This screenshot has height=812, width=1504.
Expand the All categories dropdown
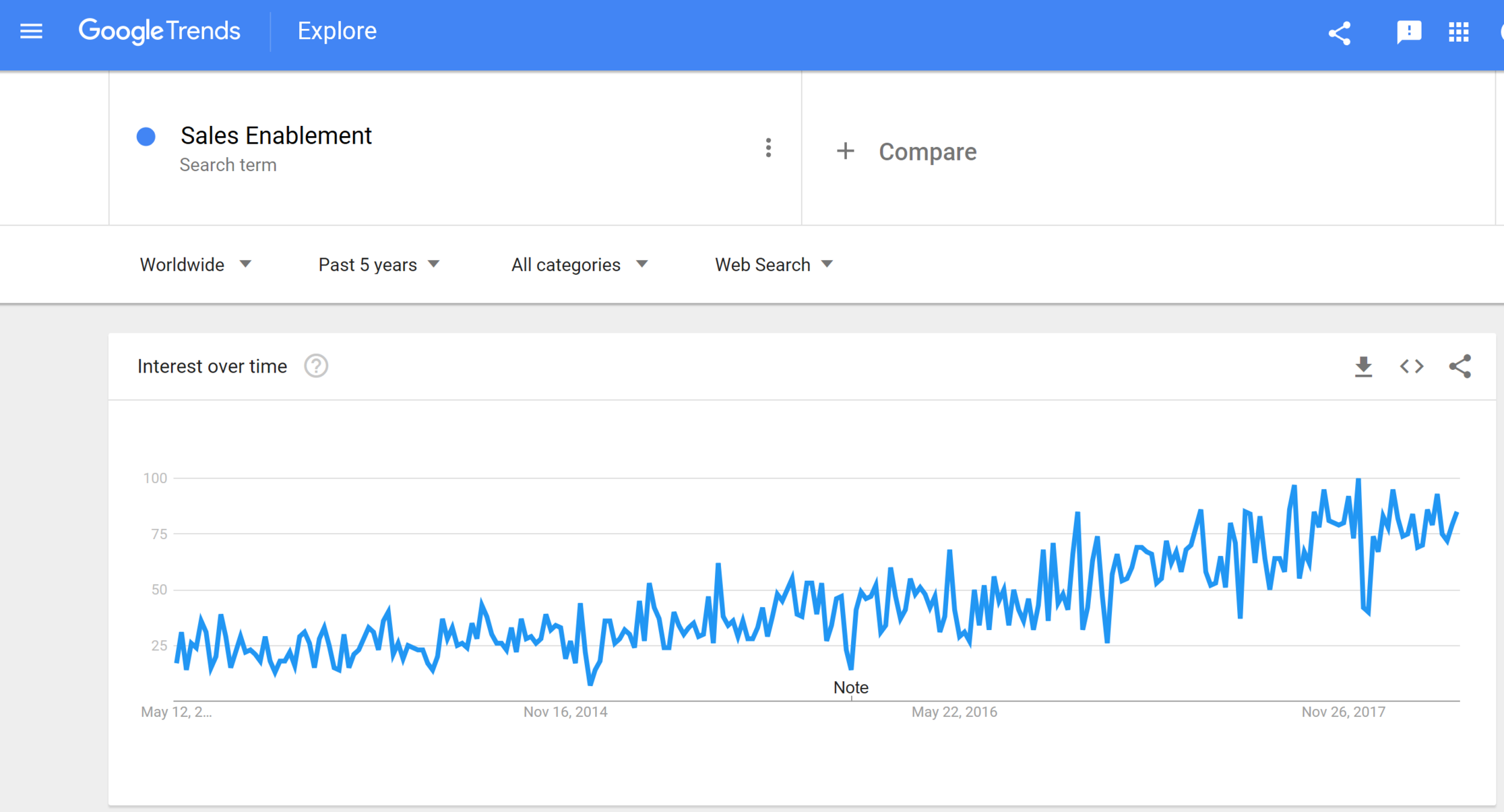point(579,265)
